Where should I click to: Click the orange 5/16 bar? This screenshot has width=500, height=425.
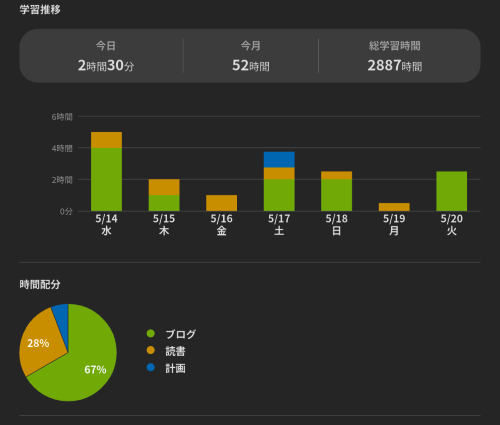221,203
